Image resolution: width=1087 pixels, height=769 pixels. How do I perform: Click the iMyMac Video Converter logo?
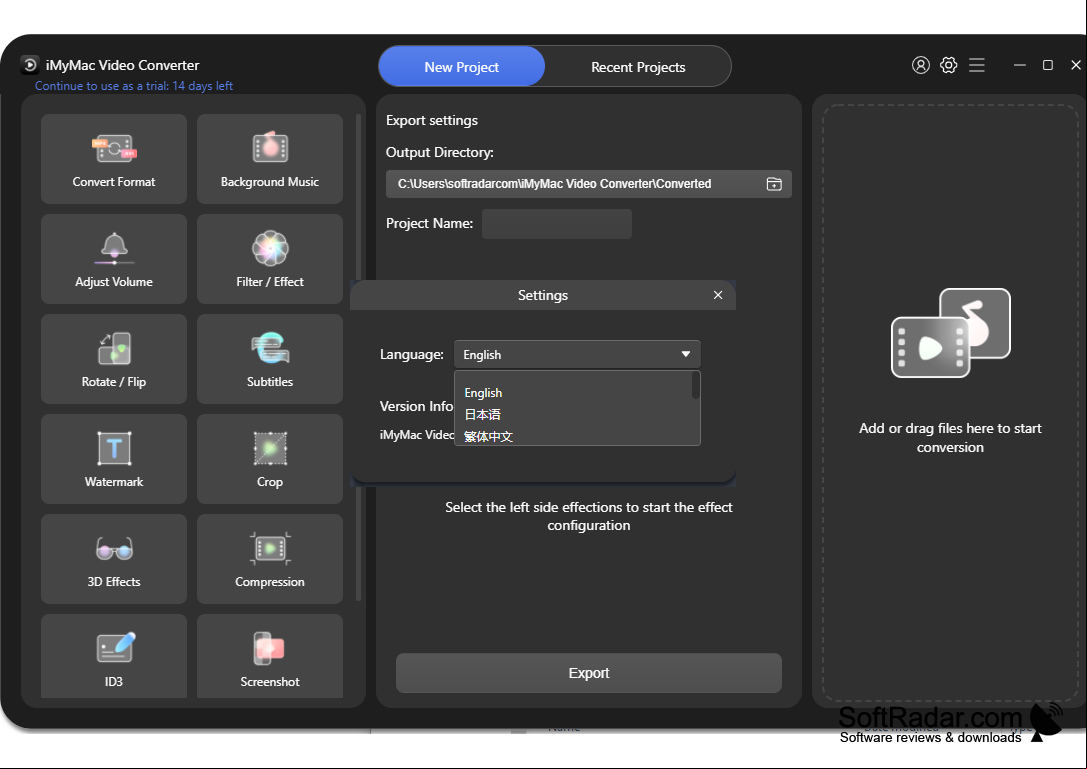(29, 65)
